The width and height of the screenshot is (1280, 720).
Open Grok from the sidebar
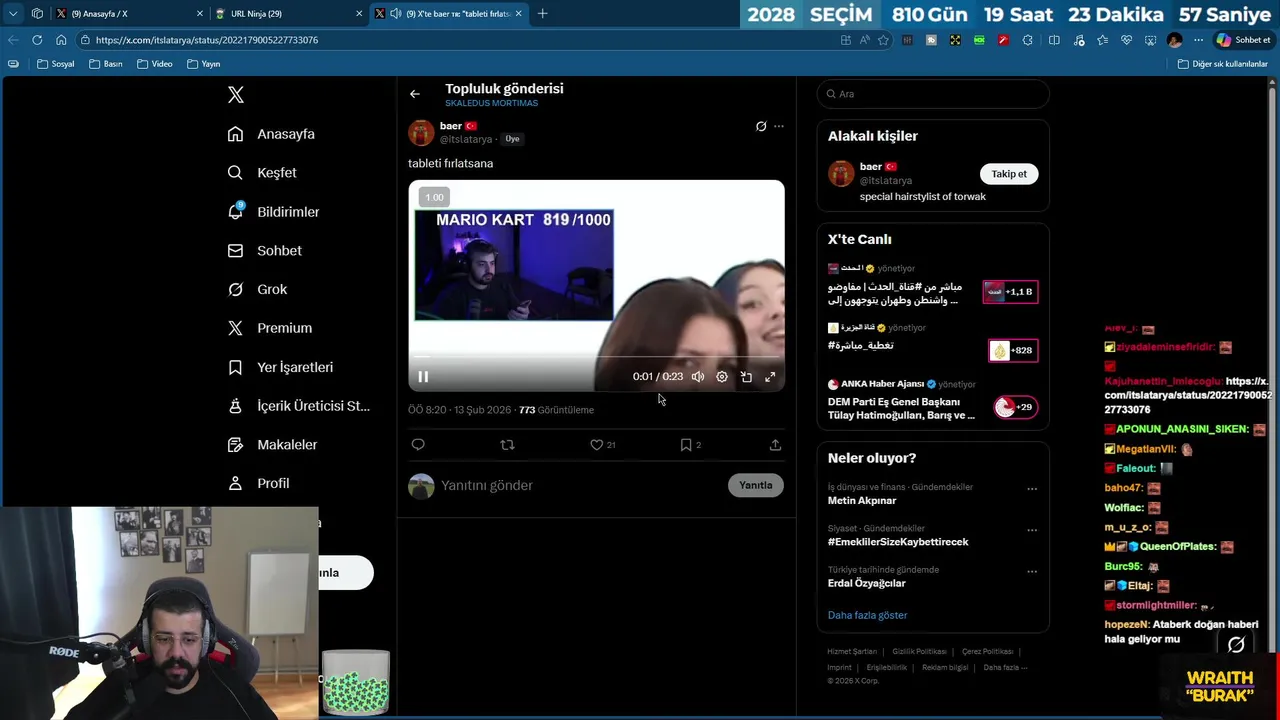(x=257, y=289)
